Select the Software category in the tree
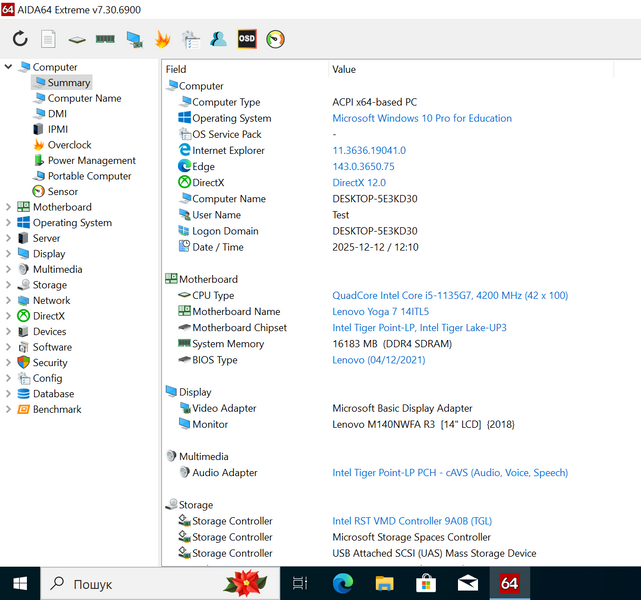641x600 pixels. [52, 347]
